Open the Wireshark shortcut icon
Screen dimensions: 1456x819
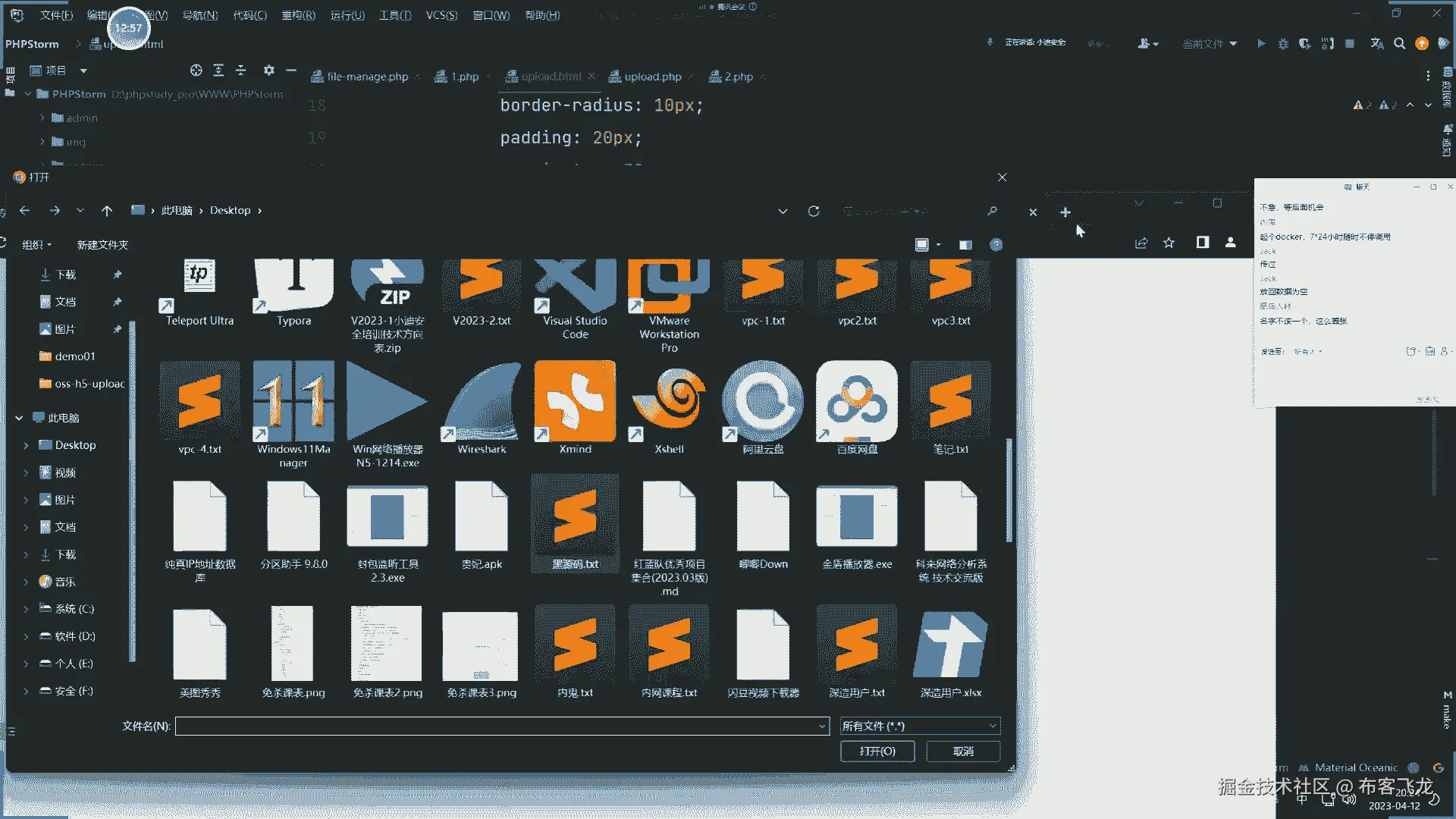tap(482, 403)
